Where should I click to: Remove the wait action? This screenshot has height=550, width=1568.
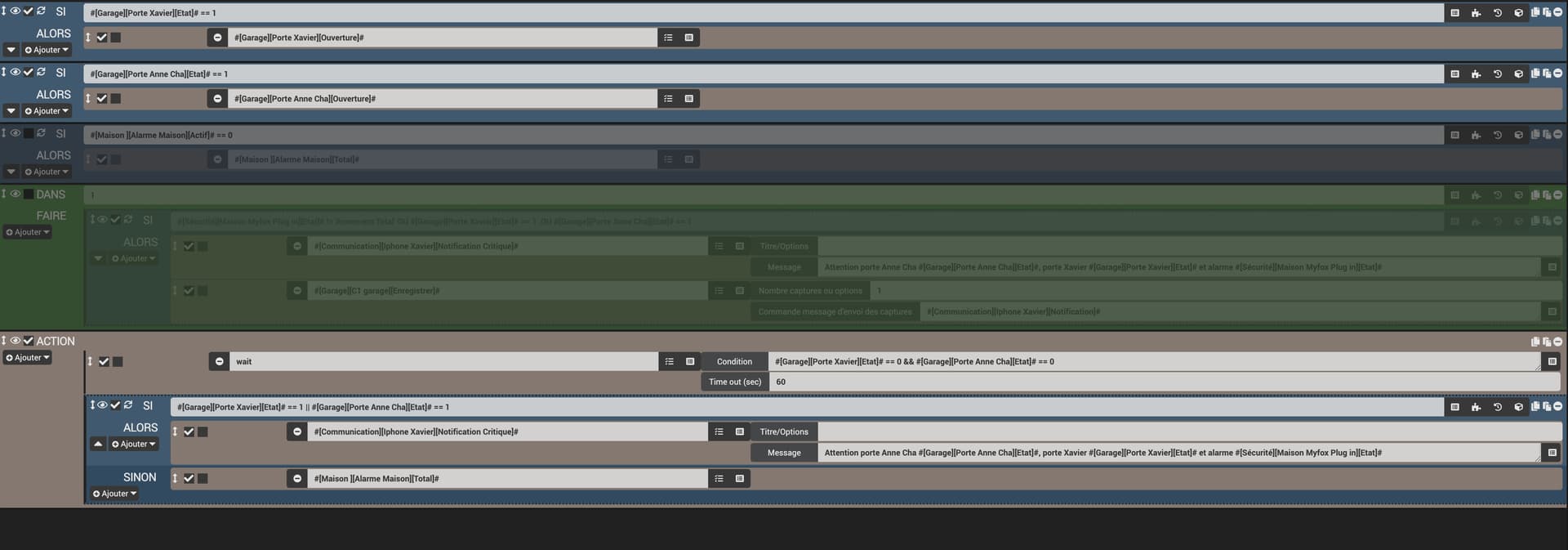(219, 361)
